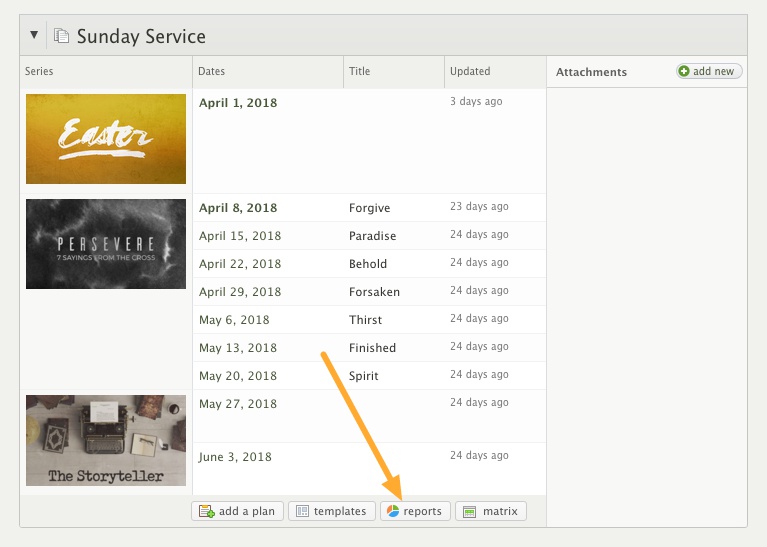Click the reports pie chart icon
This screenshot has height=547, width=767.
(393, 511)
